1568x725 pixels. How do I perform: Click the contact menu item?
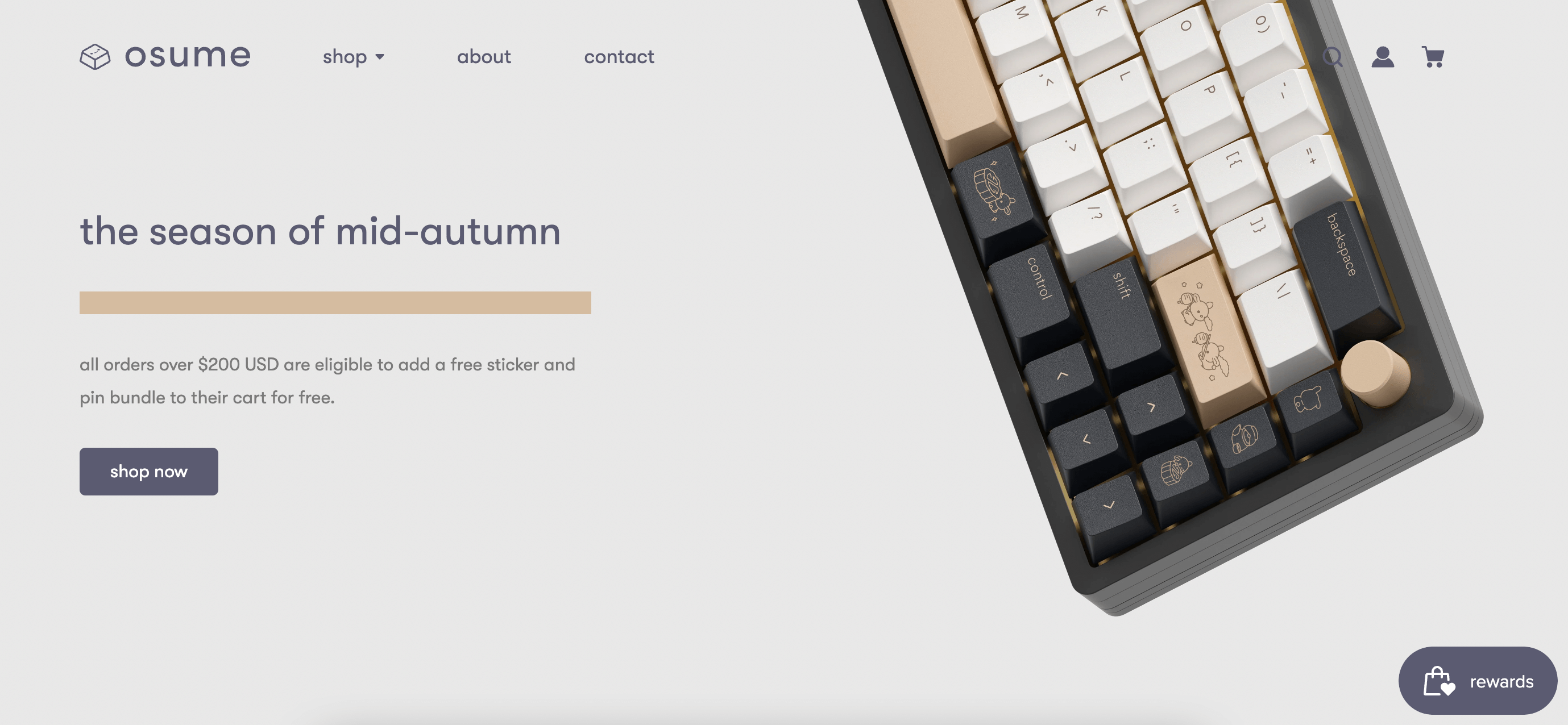619,55
